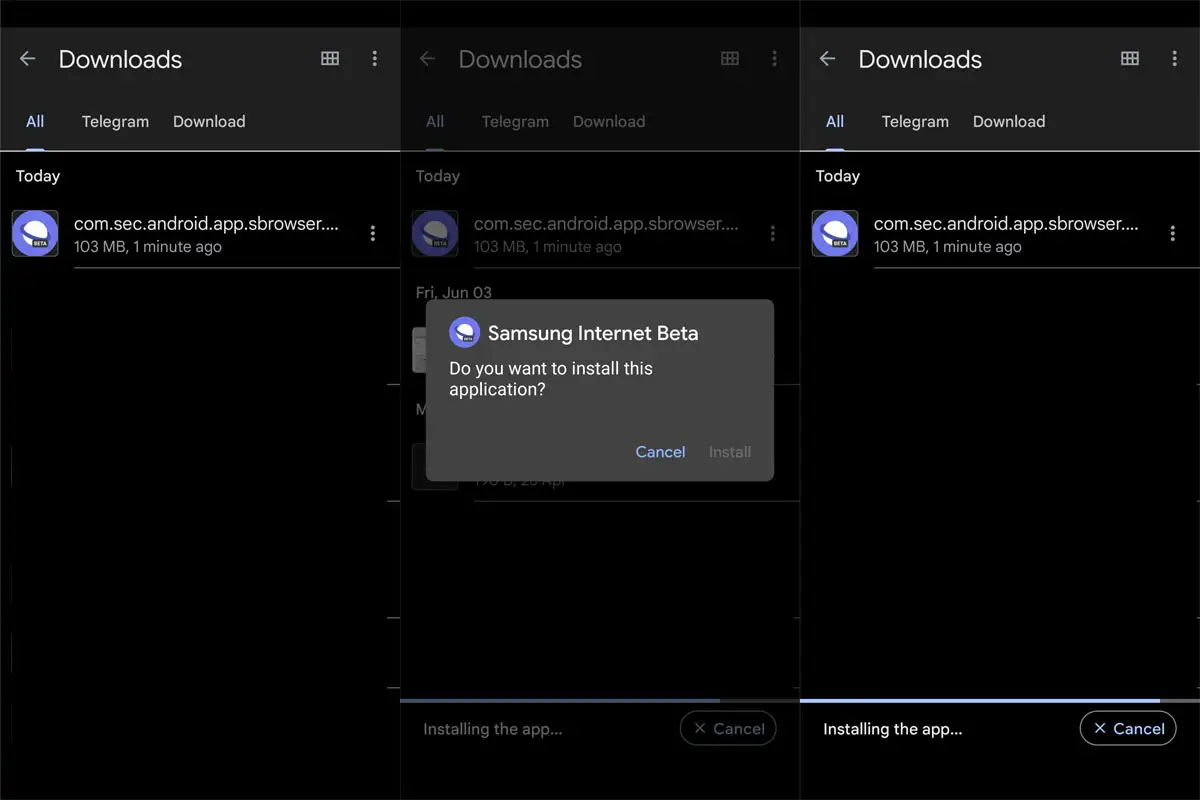Tap dimmed grid view icon in middle screen
Screen dimensions: 1200x800
pyautogui.click(x=730, y=59)
